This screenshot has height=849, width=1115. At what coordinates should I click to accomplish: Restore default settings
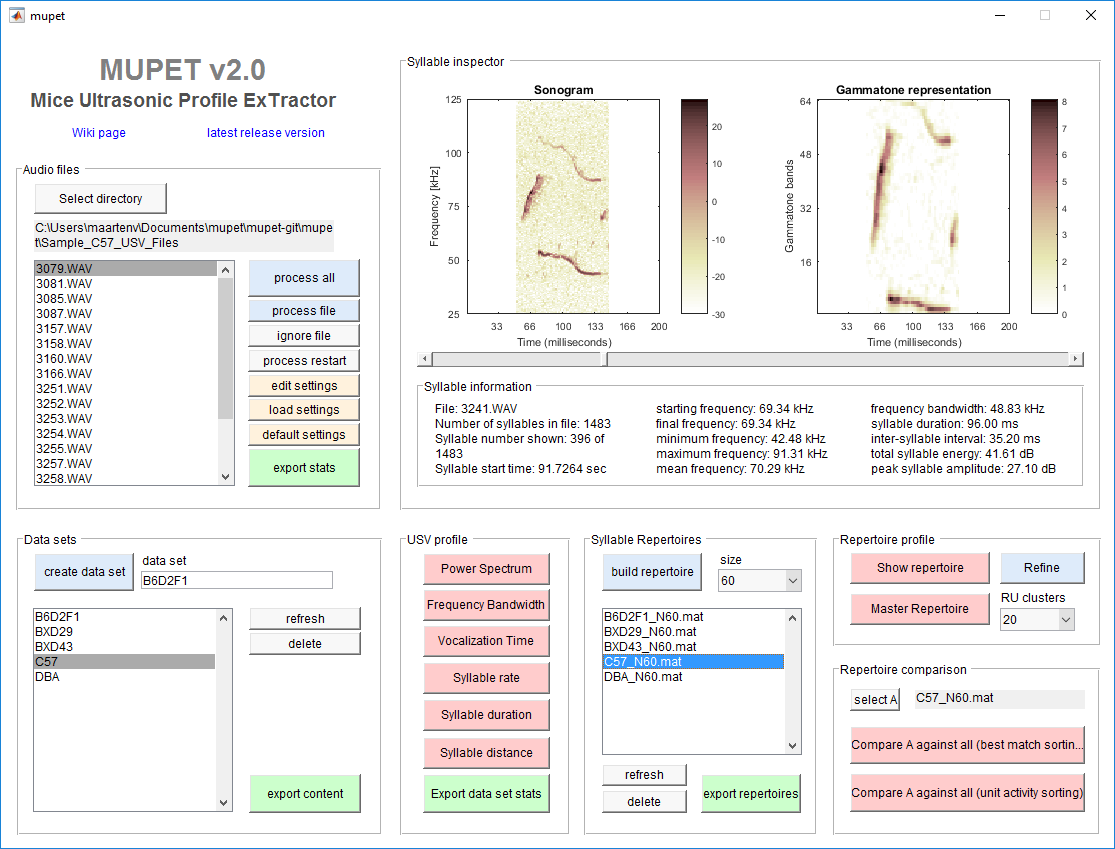[x=304, y=434]
